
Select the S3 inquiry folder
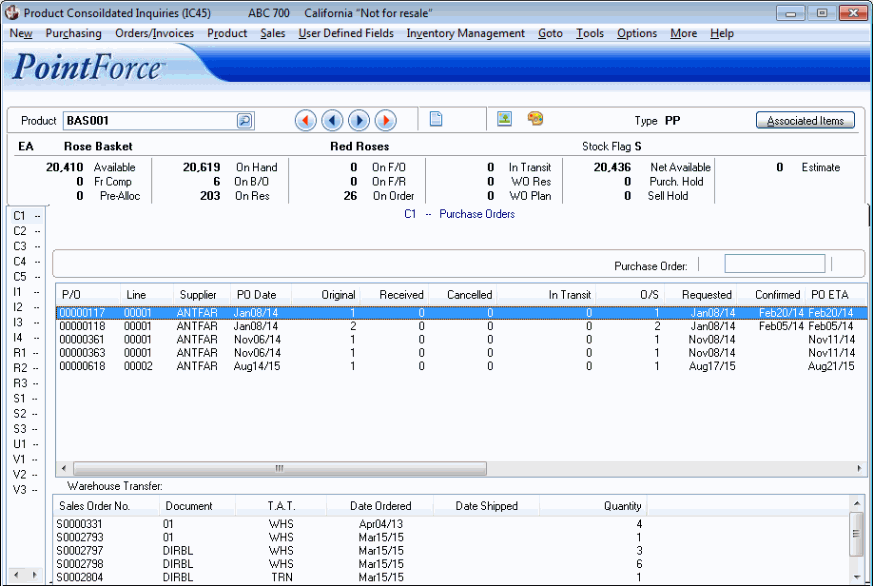pyautogui.click(x=26, y=429)
